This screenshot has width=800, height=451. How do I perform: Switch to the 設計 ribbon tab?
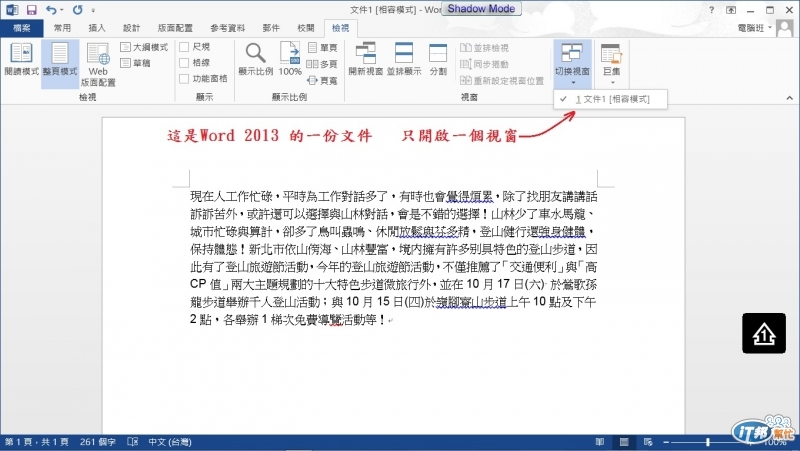pyautogui.click(x=131, y=28)
